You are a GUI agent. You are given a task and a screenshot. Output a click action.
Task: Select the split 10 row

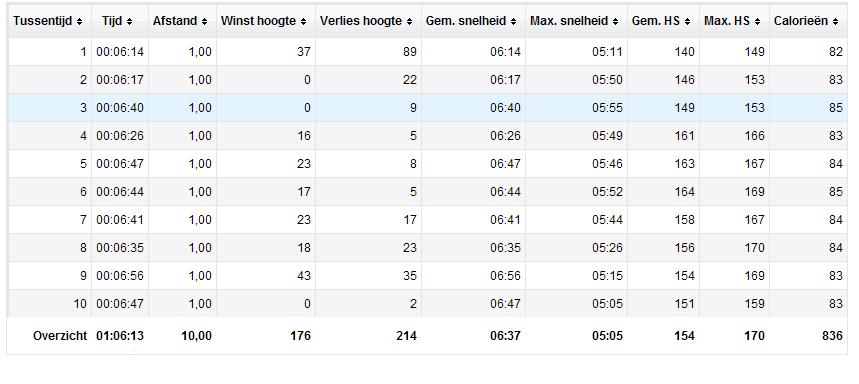(x=427, y=303)
